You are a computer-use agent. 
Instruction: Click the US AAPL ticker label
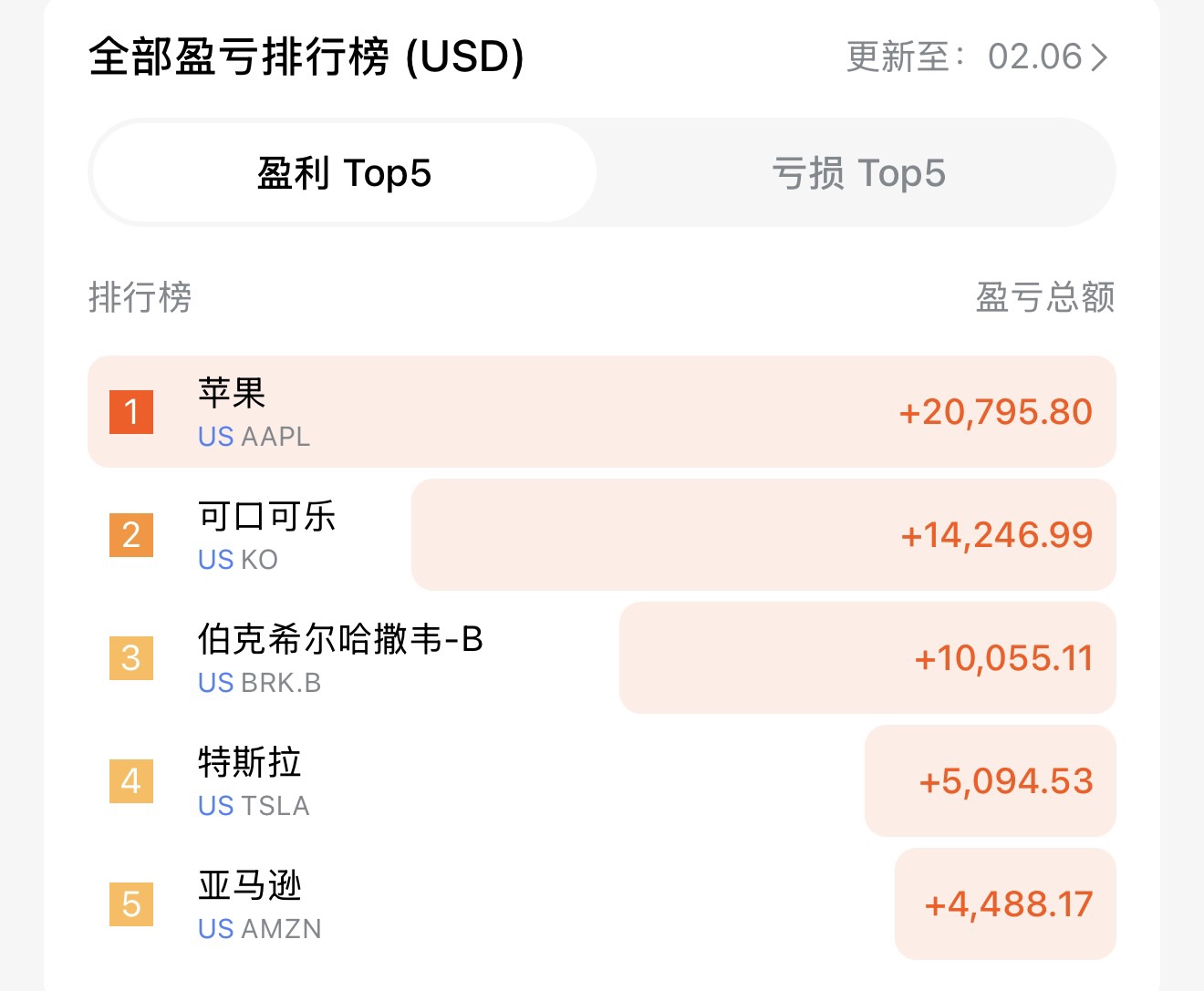click(x=254, y=438)
